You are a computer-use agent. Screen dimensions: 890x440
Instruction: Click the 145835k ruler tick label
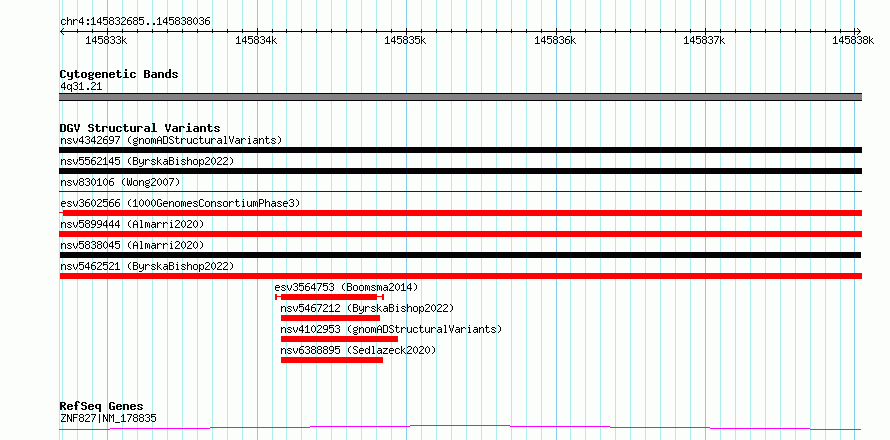click(x=405, y=40)
